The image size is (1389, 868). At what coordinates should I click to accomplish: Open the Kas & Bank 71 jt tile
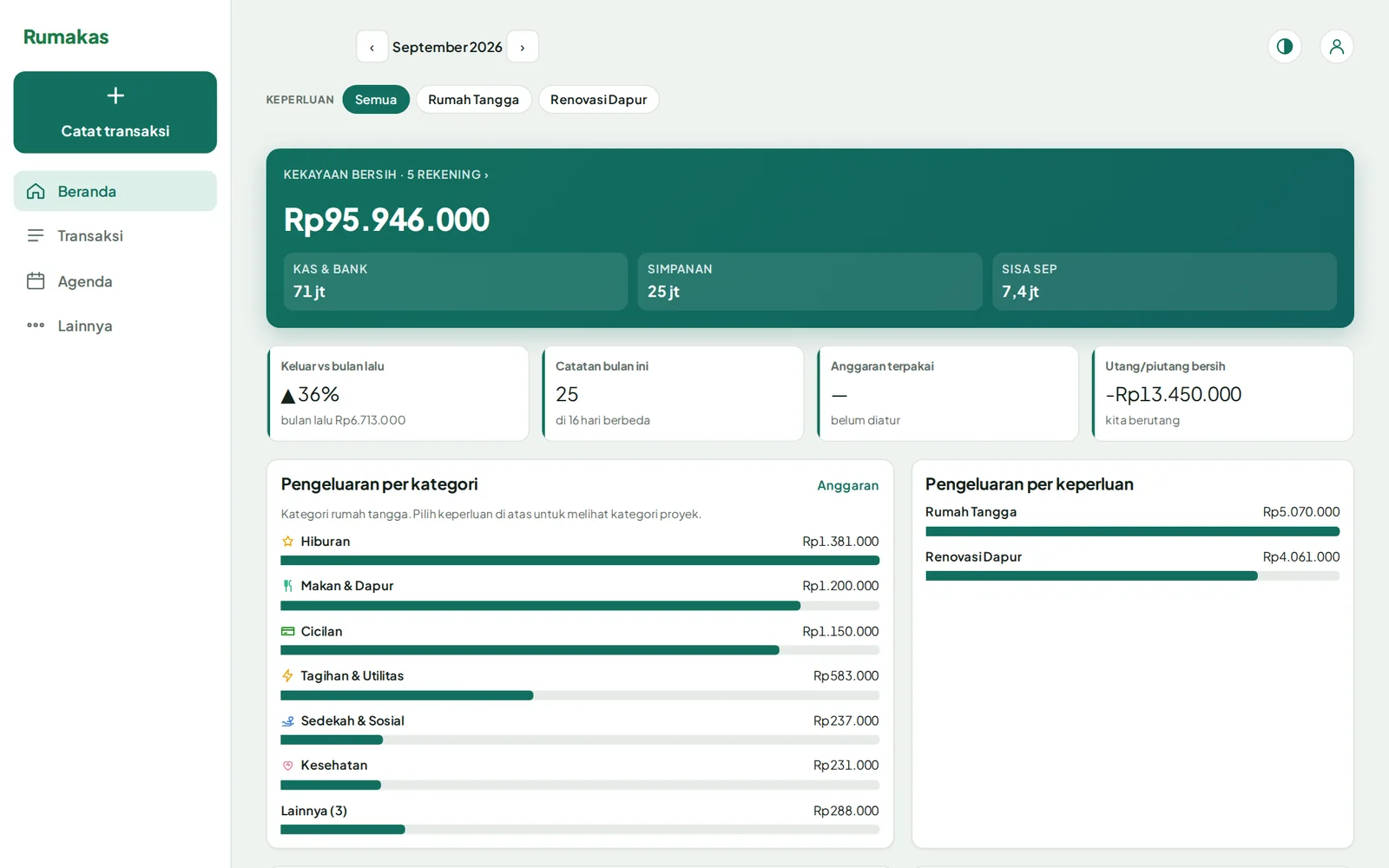[455, 281]
